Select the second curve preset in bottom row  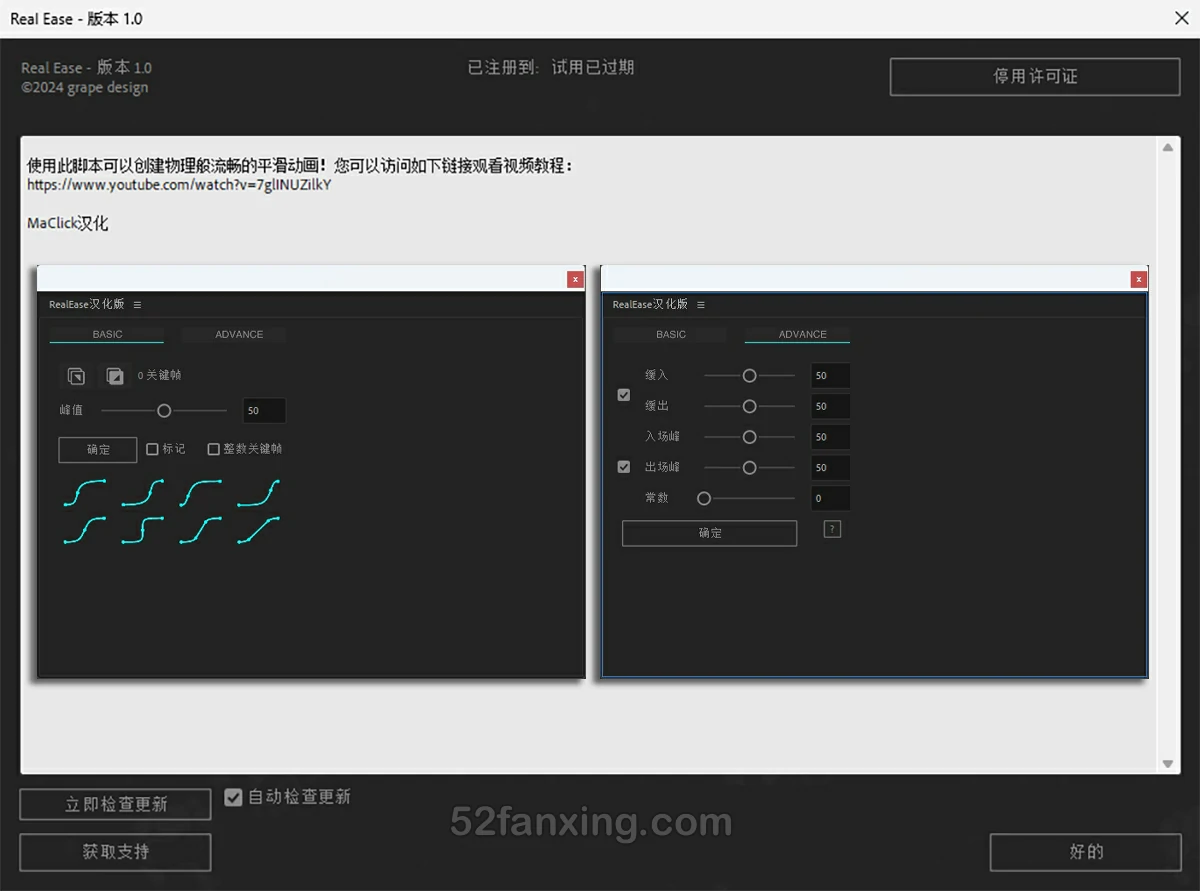pos(143,530)
